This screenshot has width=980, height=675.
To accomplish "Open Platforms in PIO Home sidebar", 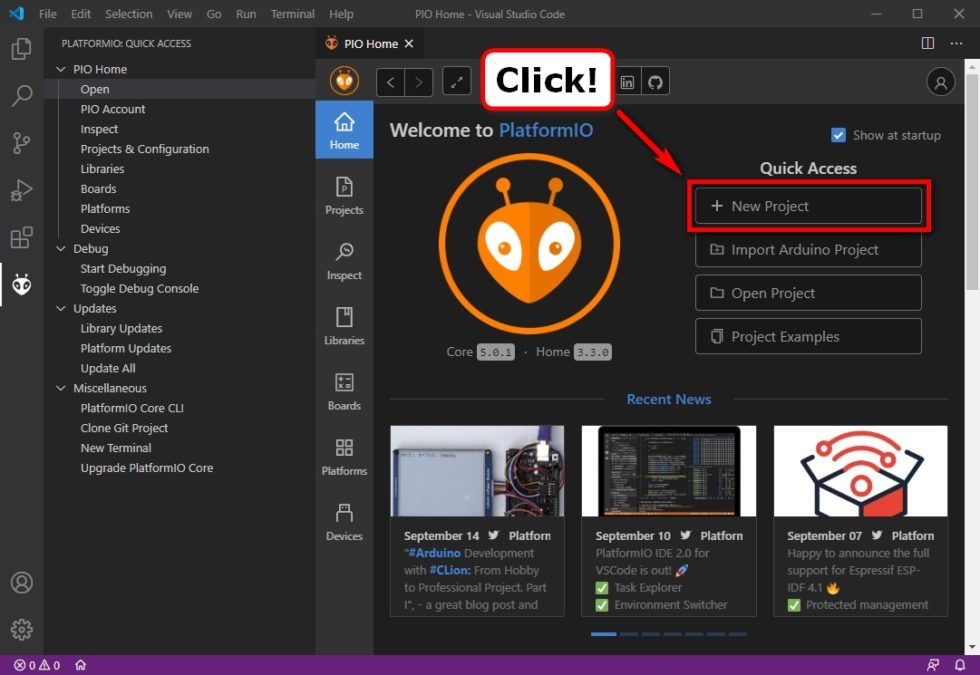I will pyautogui.click(x=344, y=456).
